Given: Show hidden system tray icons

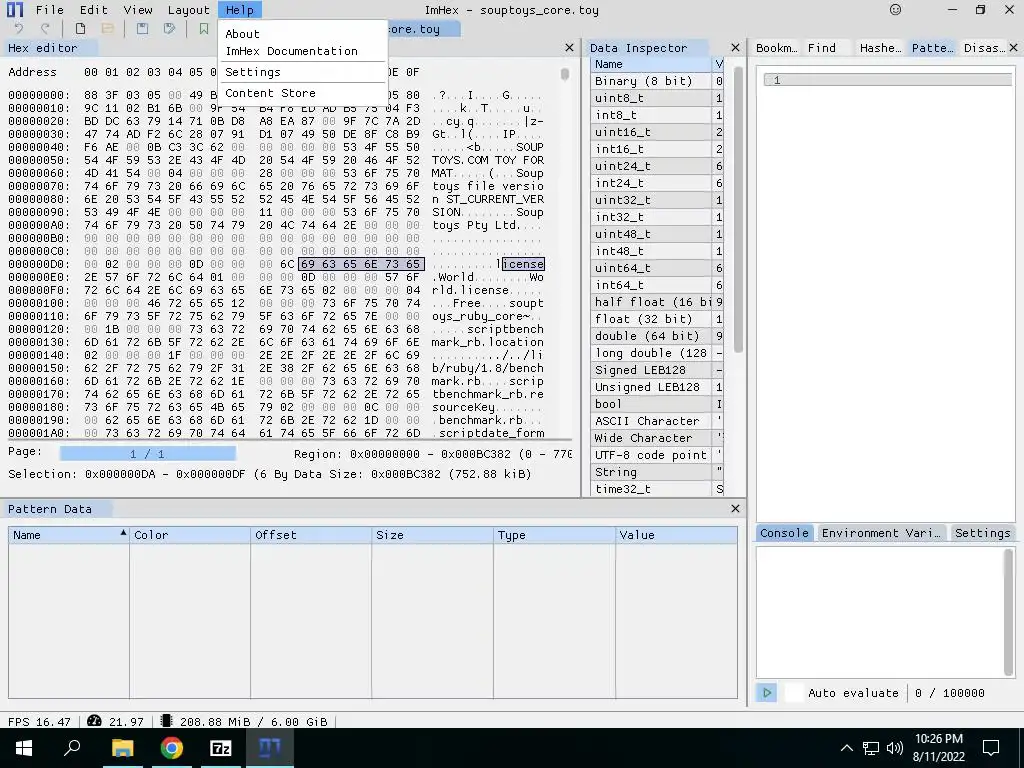Looking at the screenshot, I should click(846, 748).
